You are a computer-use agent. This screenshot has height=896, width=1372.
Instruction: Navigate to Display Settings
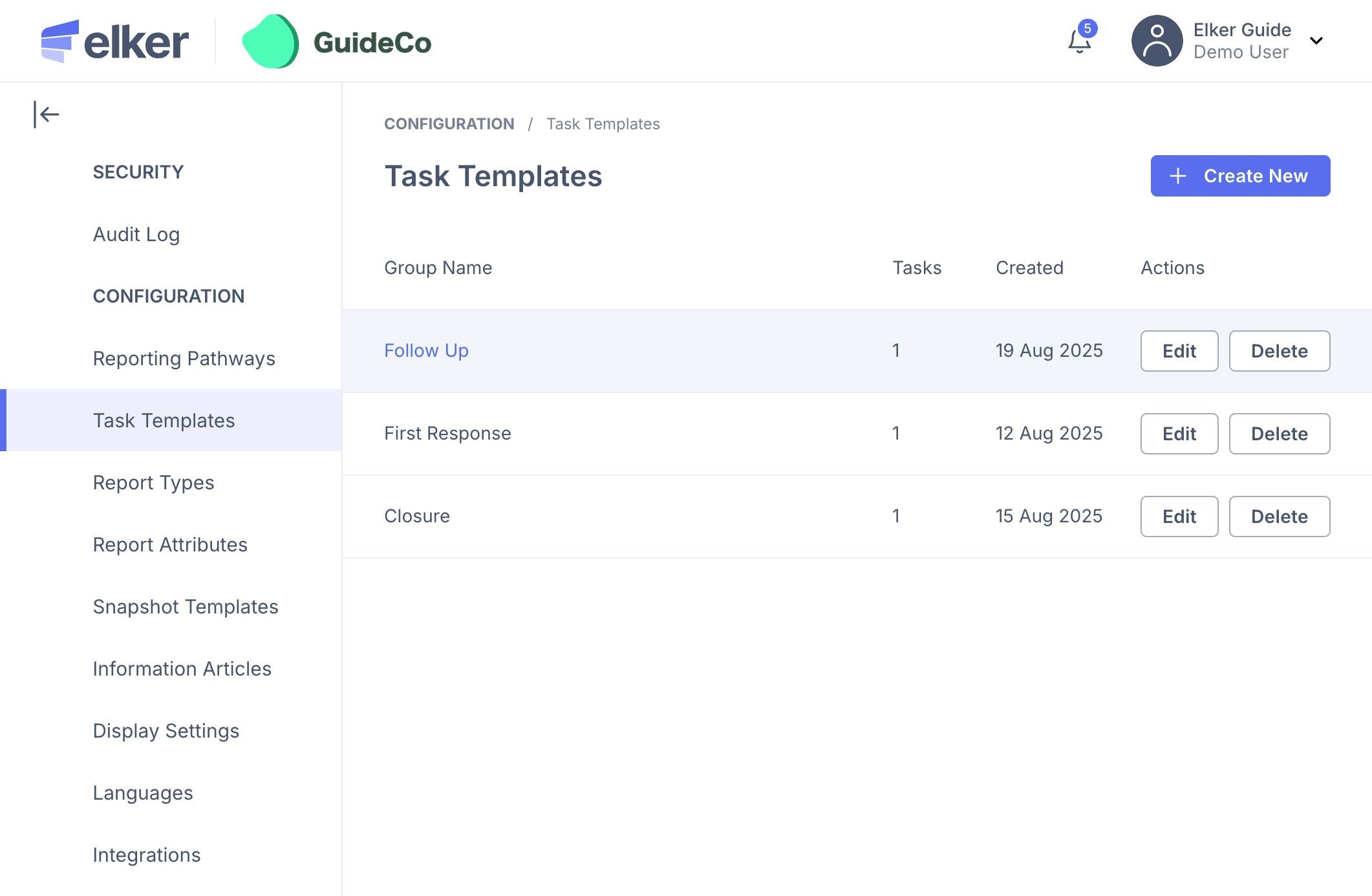(x=166, y=731)
